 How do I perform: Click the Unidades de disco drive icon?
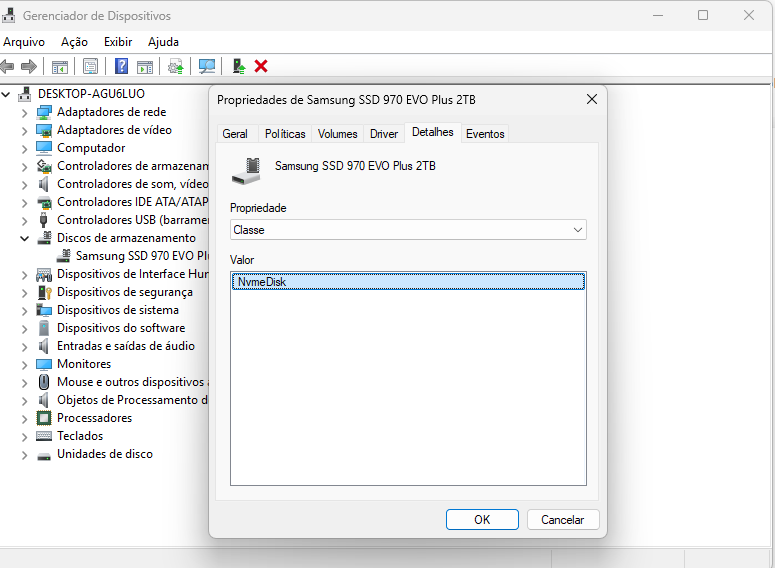coord(44,456)
